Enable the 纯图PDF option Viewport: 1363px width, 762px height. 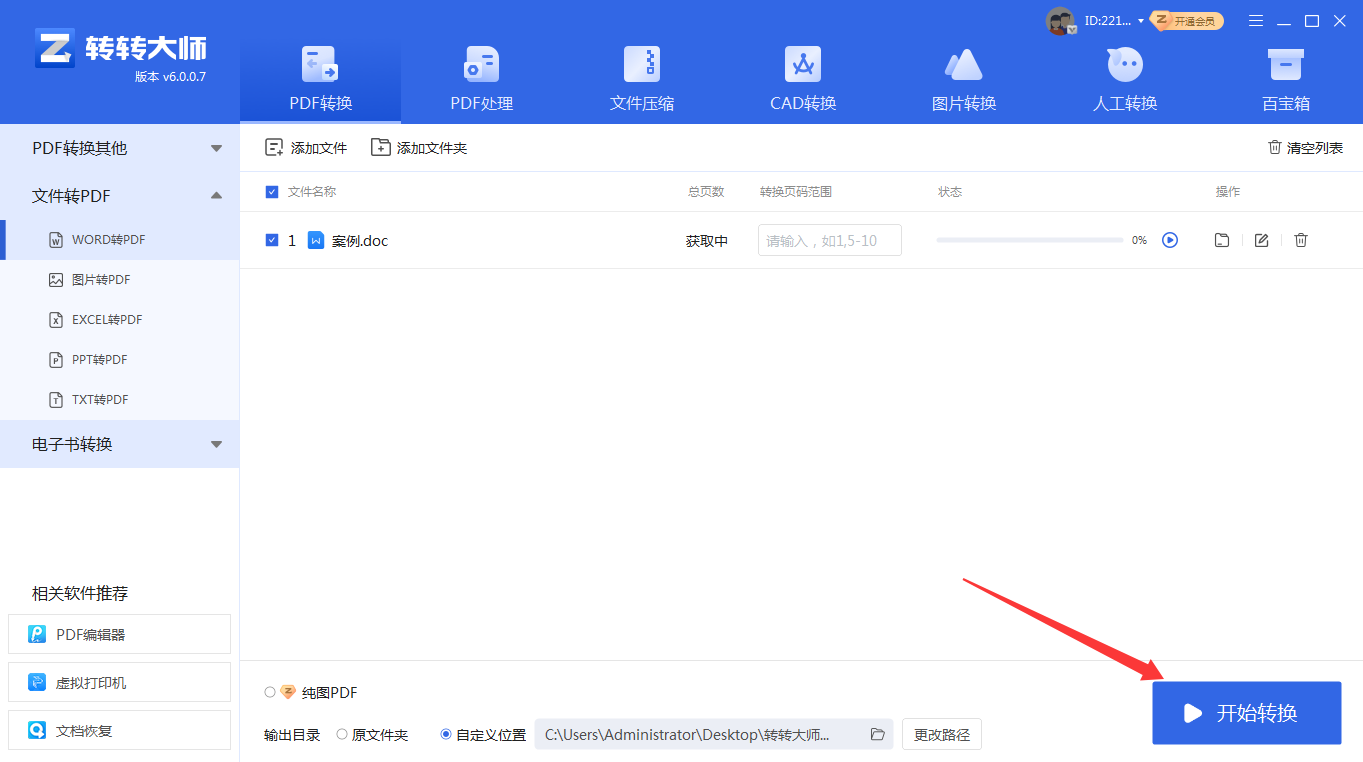pyautogui.click(x=270, y=692)
